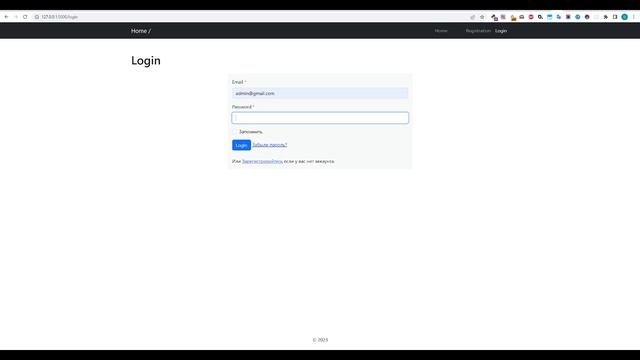Click the large "Login" page heading
Viewport: 640px width, 360px height.
(146, 61)
